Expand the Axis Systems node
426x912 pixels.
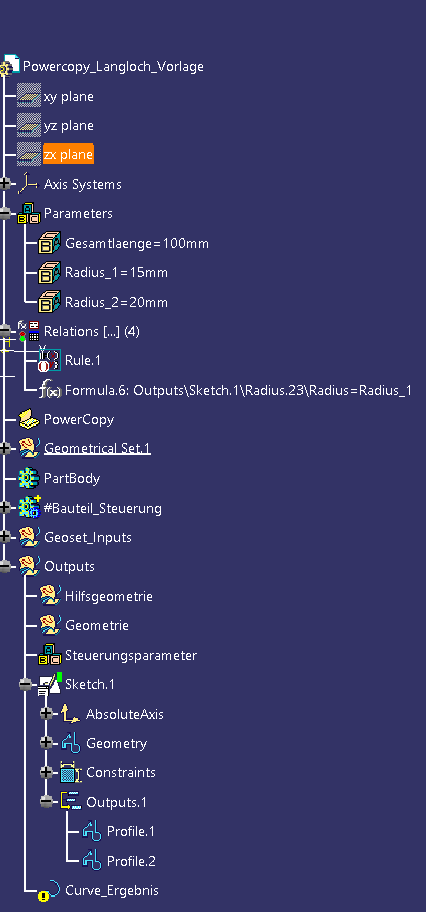tap(6, 184)
